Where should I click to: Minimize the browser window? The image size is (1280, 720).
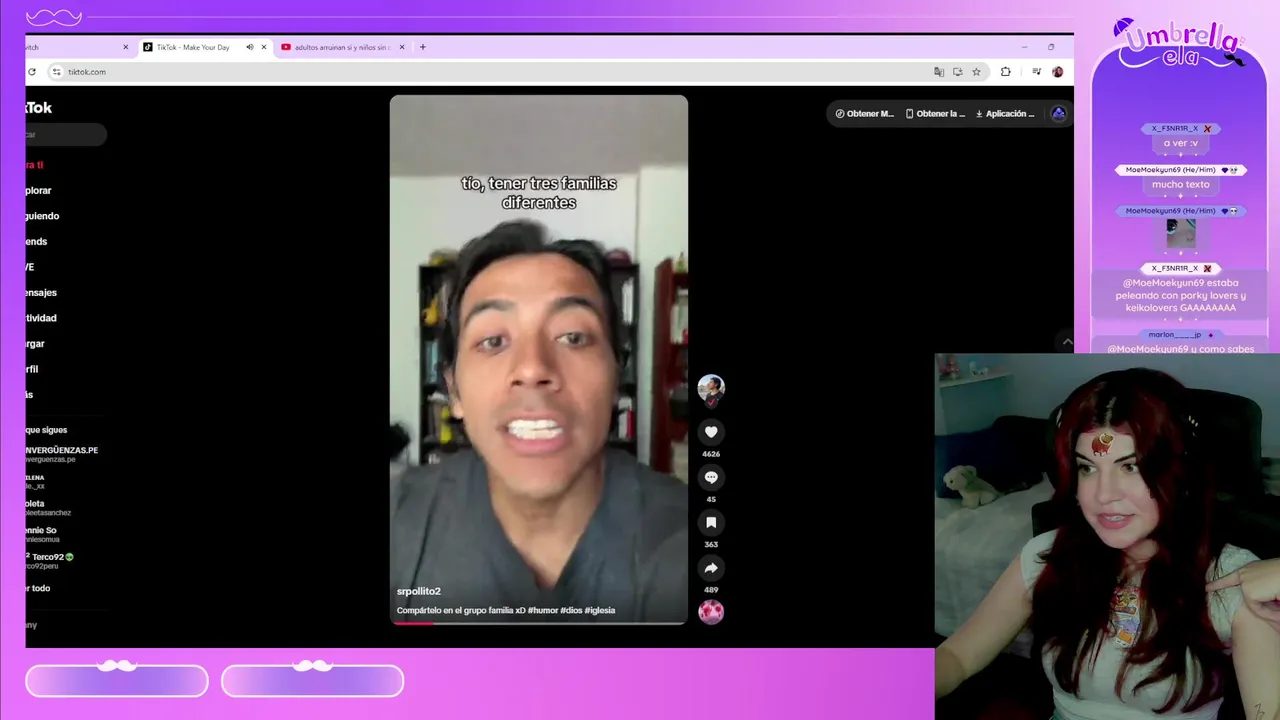point(1024,47)
